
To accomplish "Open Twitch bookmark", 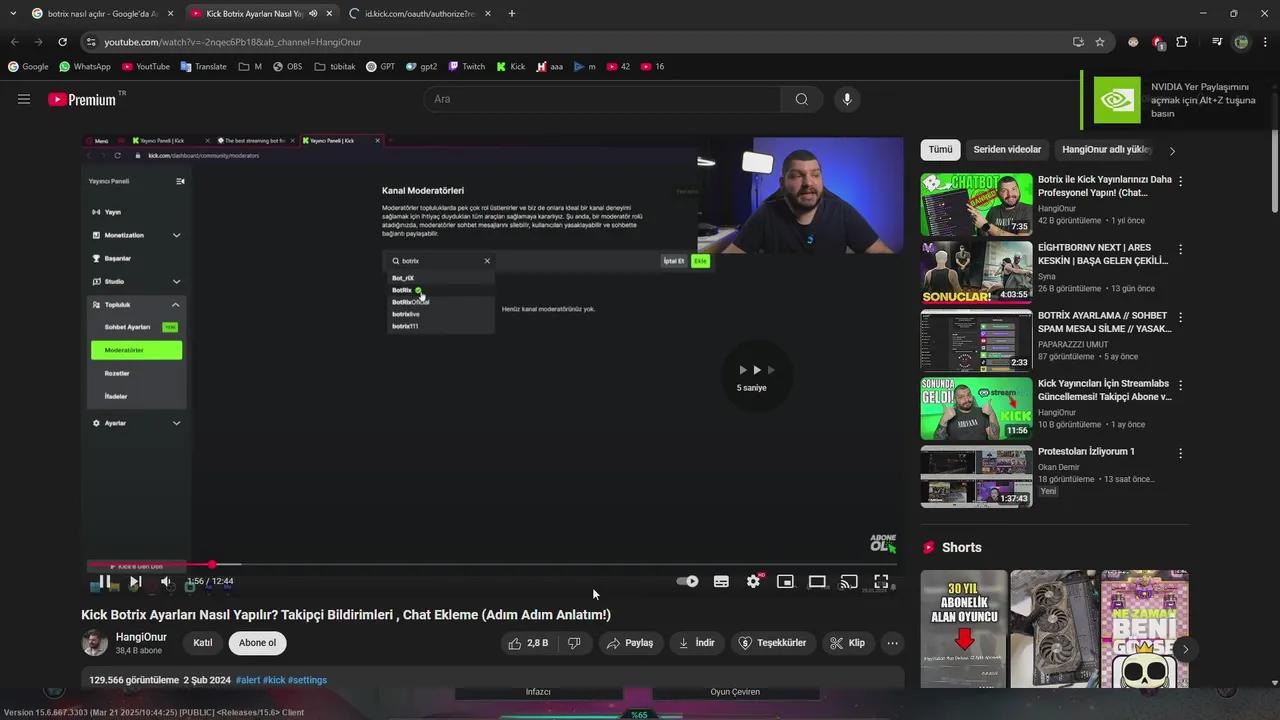I will point(466,67).
